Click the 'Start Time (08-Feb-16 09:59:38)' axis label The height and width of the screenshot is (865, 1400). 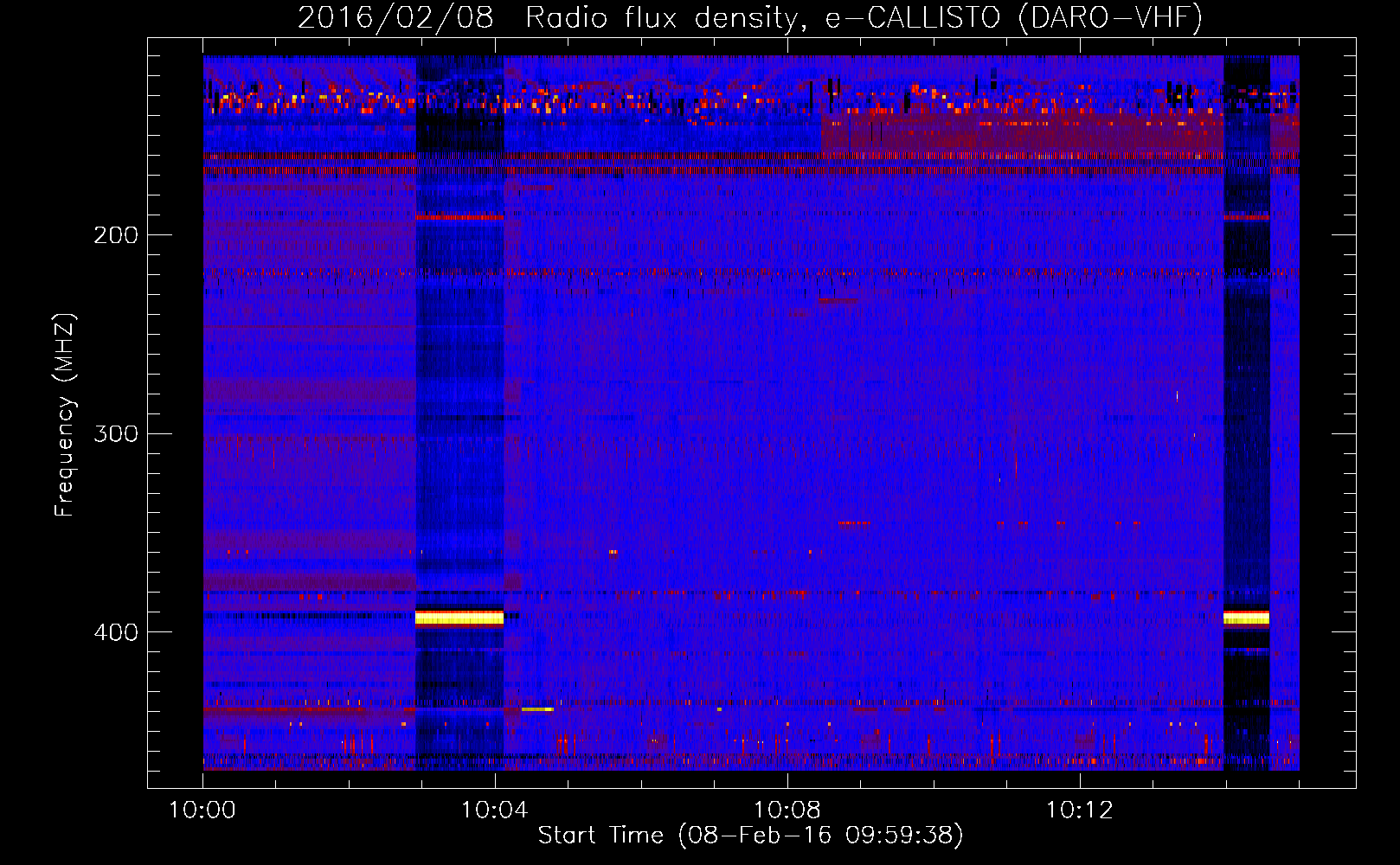point(750,836)
